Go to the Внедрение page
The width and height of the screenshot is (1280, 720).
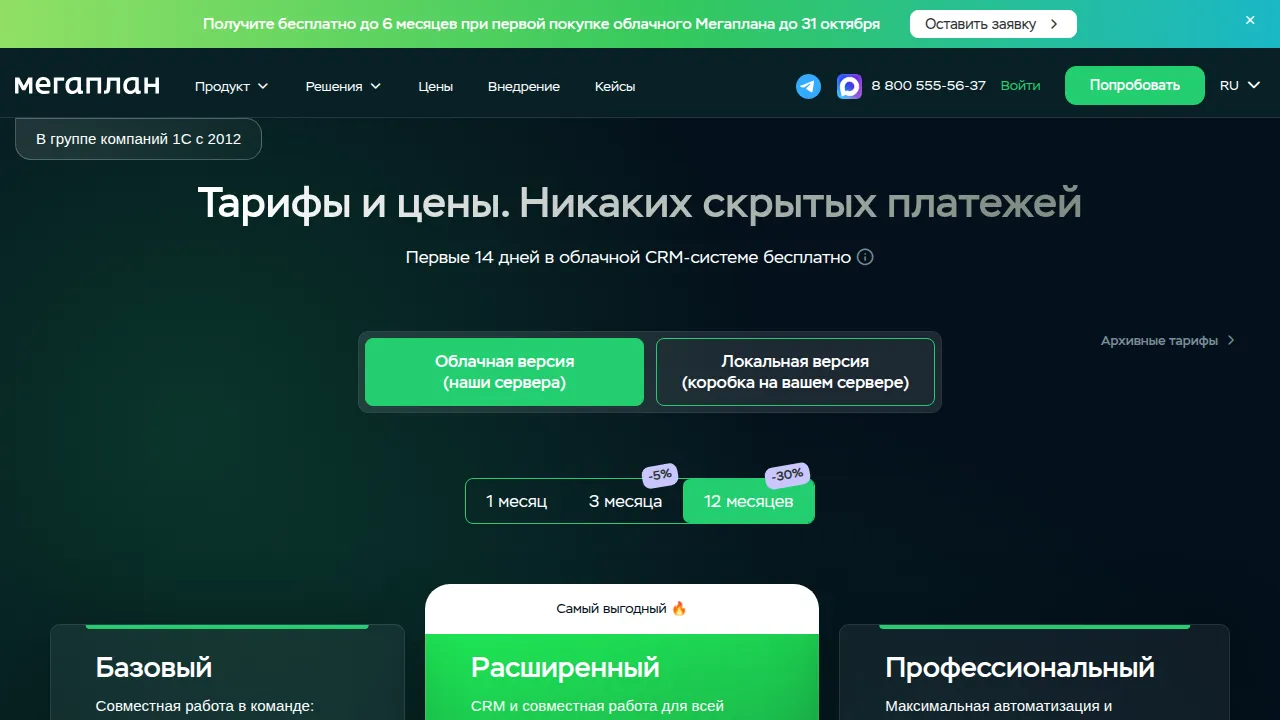[524, 86]
